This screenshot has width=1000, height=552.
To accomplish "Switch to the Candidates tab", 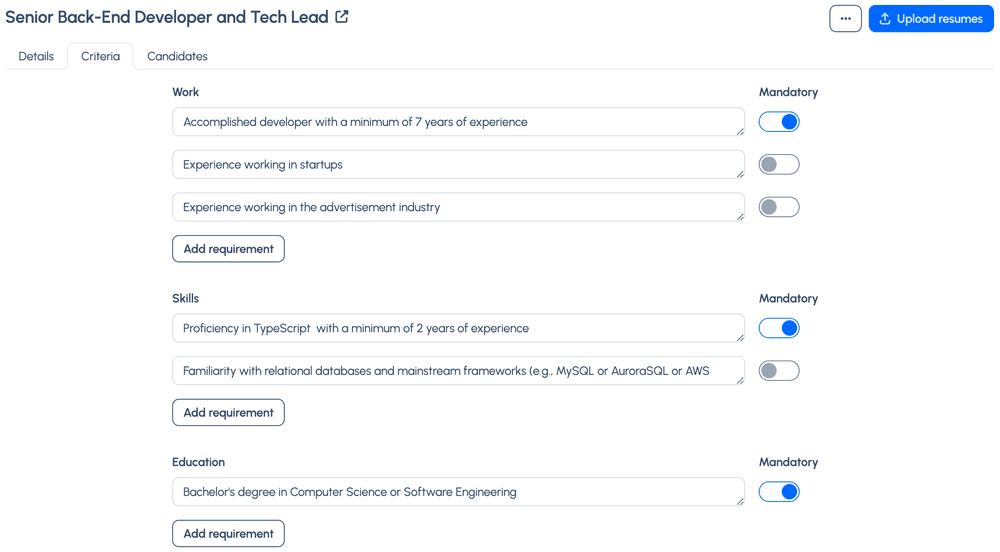I will 177,56.
